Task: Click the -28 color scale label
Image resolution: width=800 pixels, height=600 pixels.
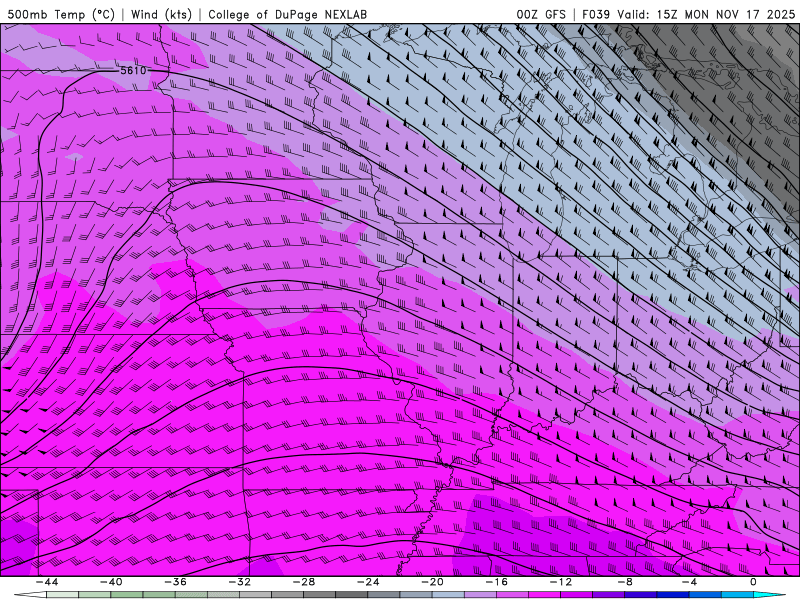Action: (x=304, y=582)
